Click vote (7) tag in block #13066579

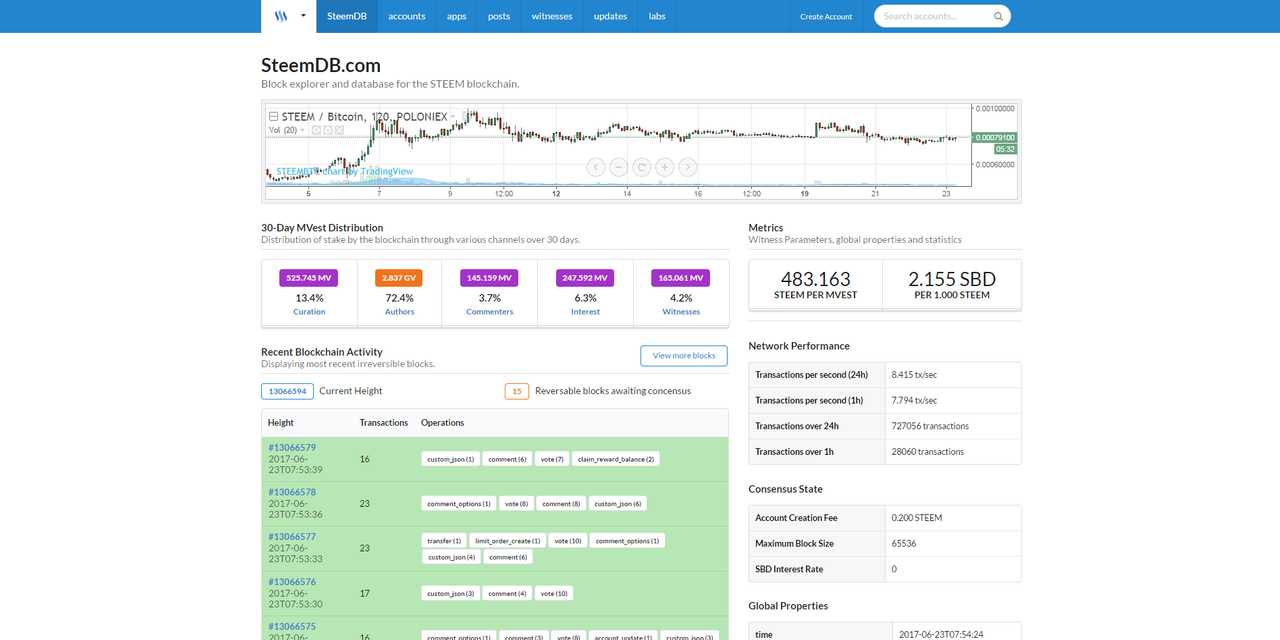[552, 459]
